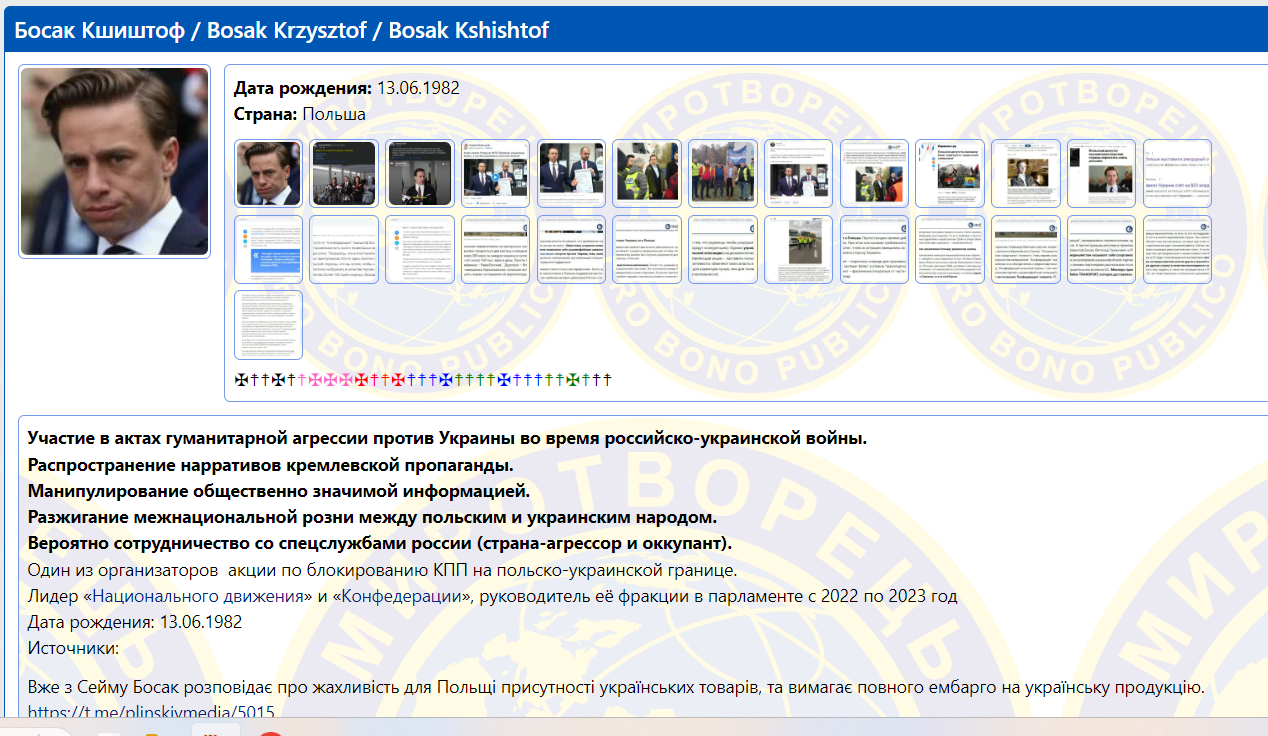Viewport: 1268px width, 736px height.
Task: Open the dark-framed thumbnail of man at microphones
Action: tap(421, 173)
